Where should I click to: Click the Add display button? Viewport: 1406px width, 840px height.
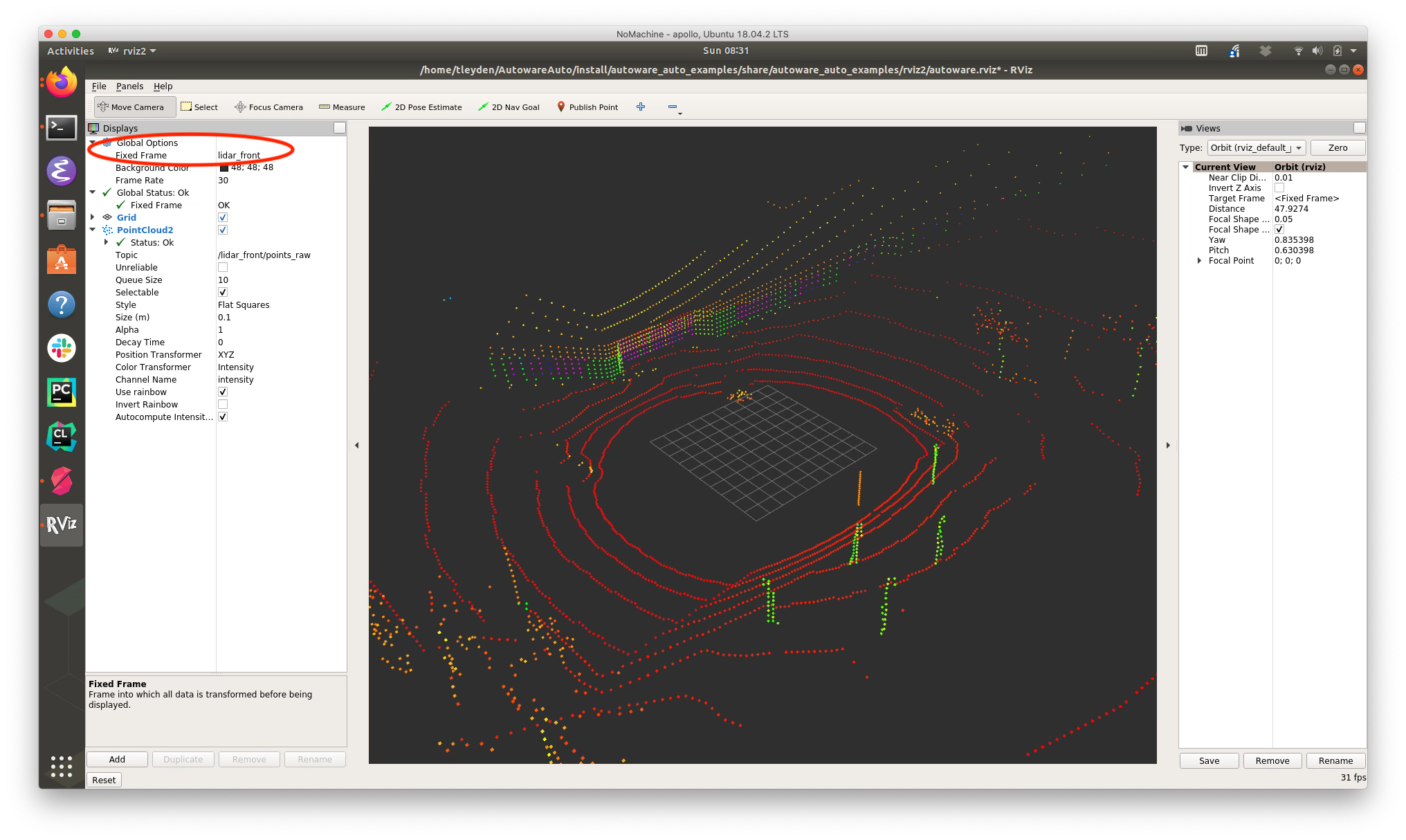[x=117, y=759]
